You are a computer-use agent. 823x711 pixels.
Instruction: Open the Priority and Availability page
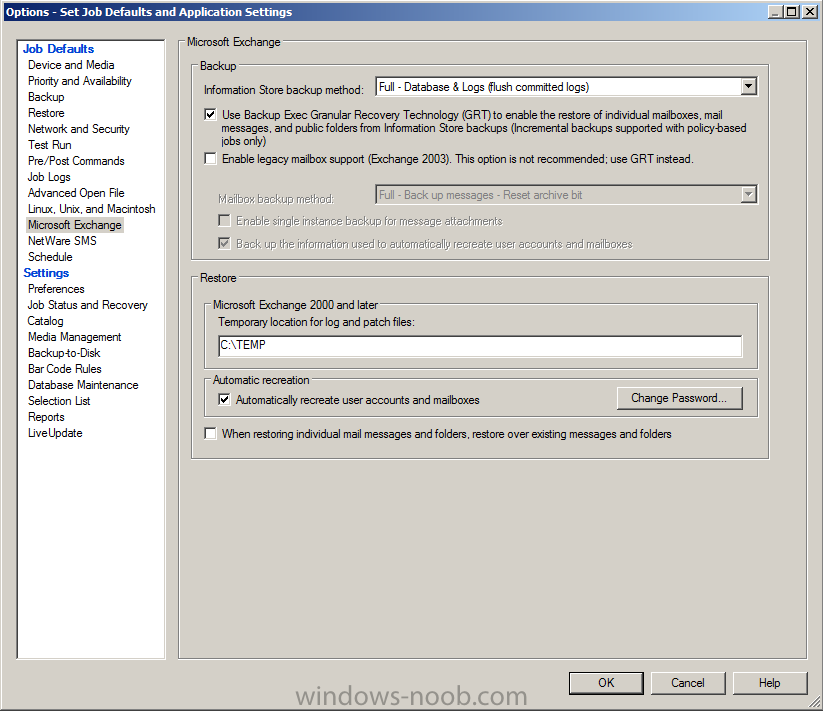click(80, 81)
